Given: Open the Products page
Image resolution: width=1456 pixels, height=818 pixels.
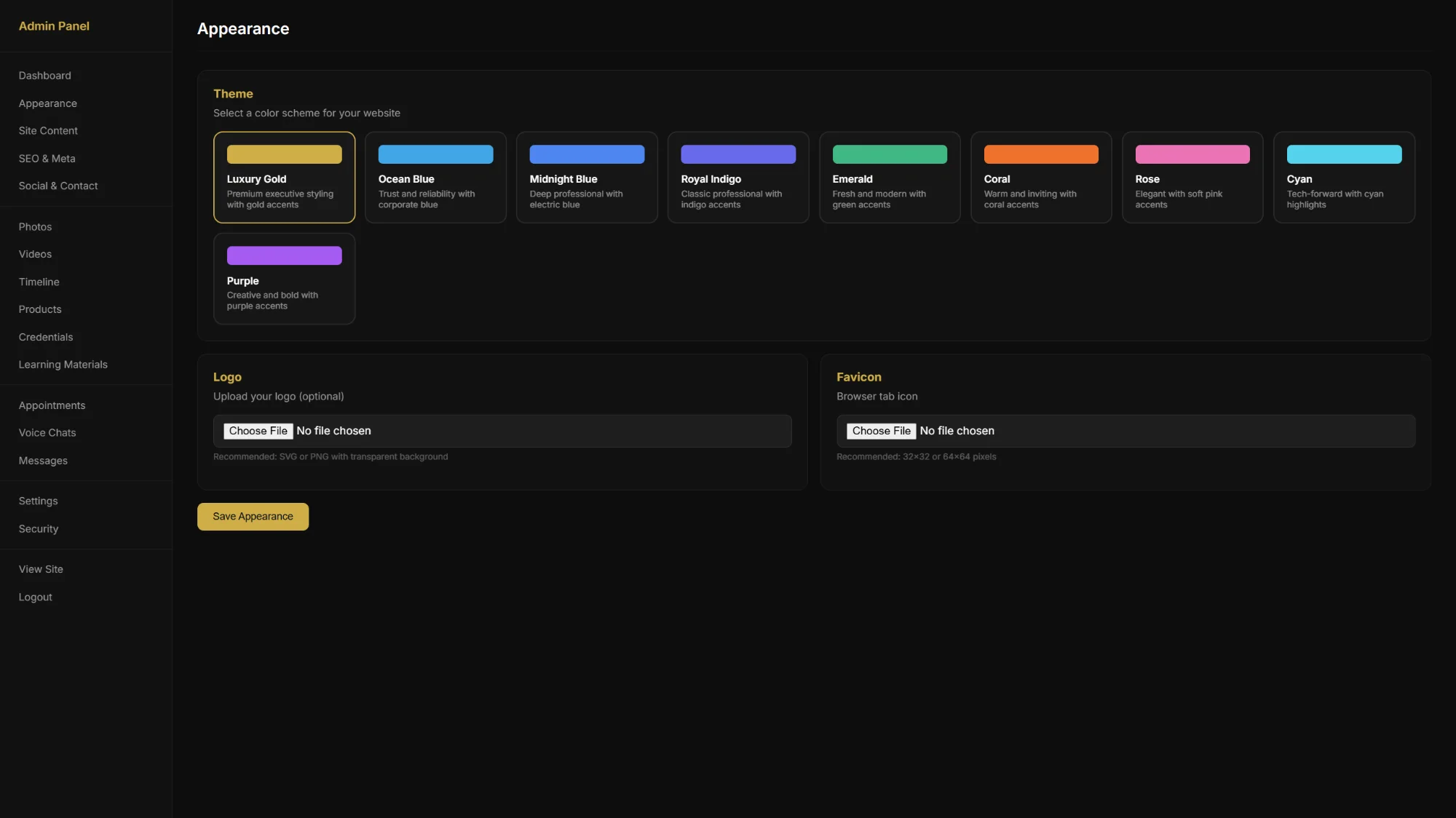Looking at the screenshot, I should (39, 309).
